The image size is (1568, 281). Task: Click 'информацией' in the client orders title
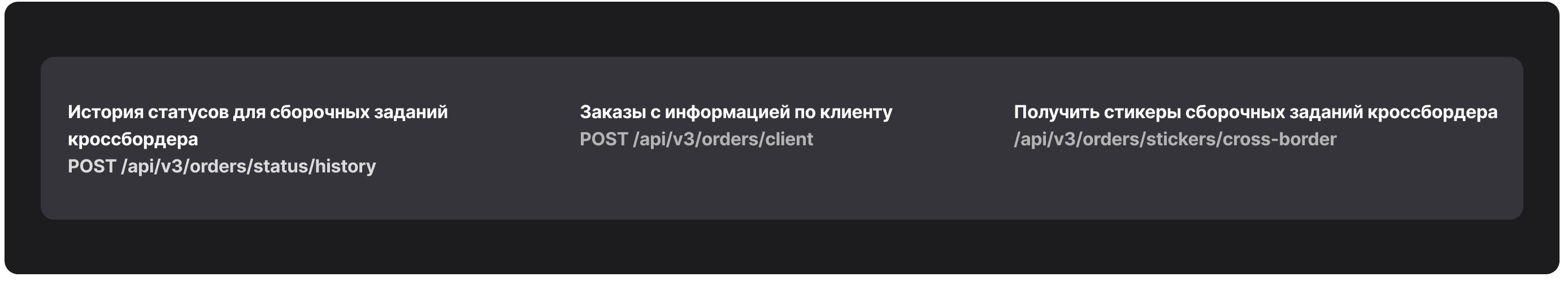coord(727,112)
